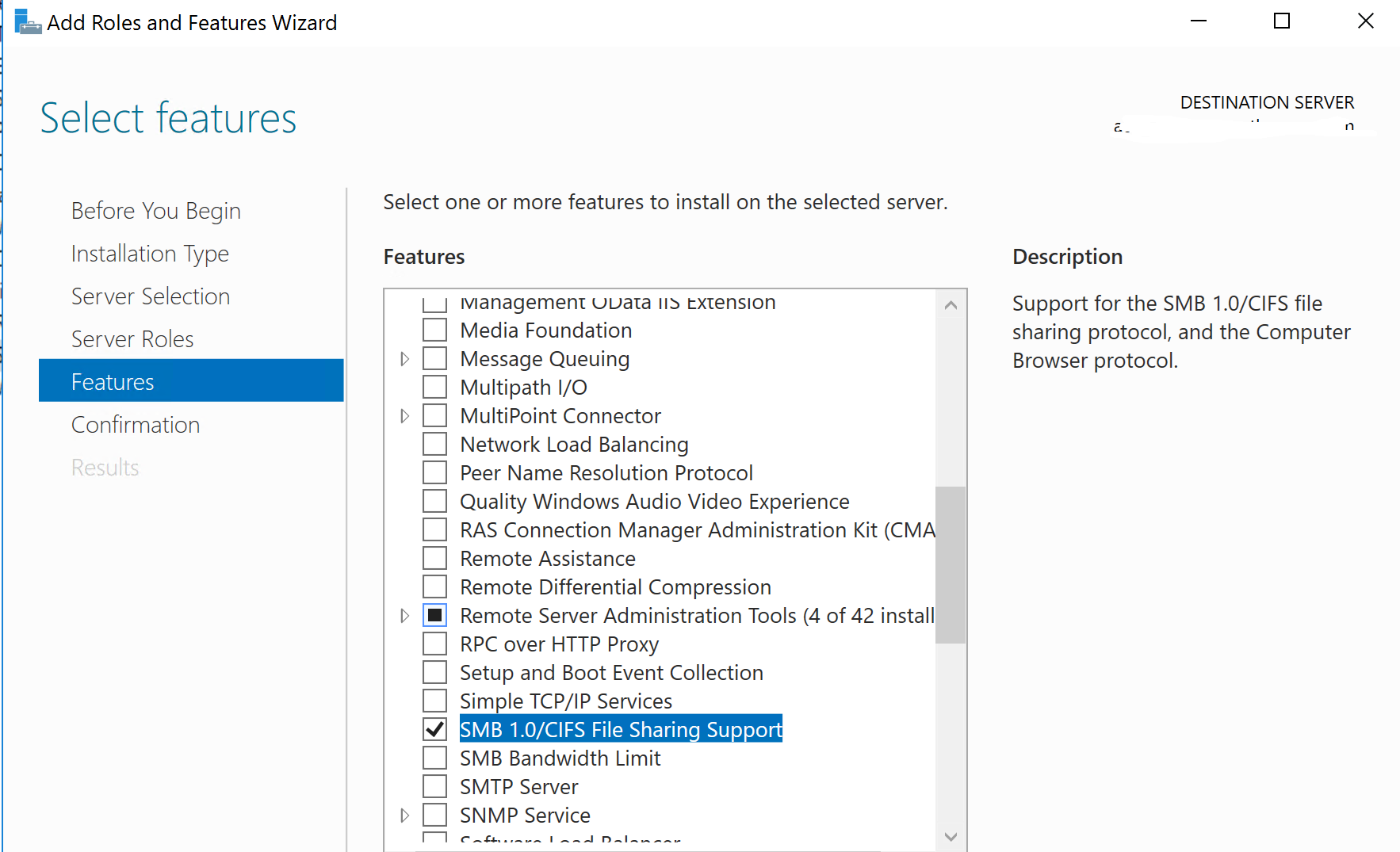
Task: Select Setup and Boot Event Collection text
Action: point(611,673)
